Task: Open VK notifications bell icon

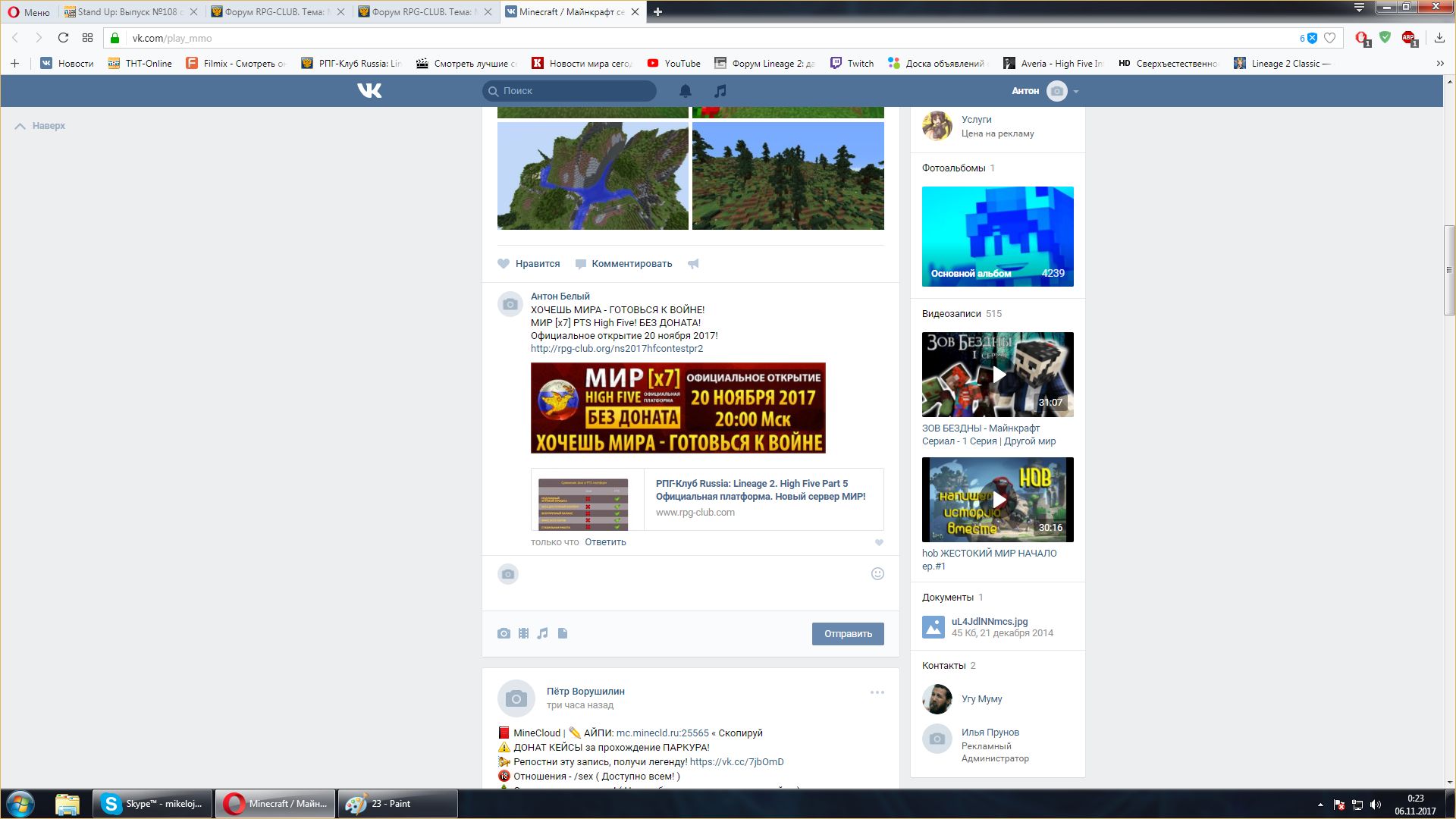Action: coord(685,91)
